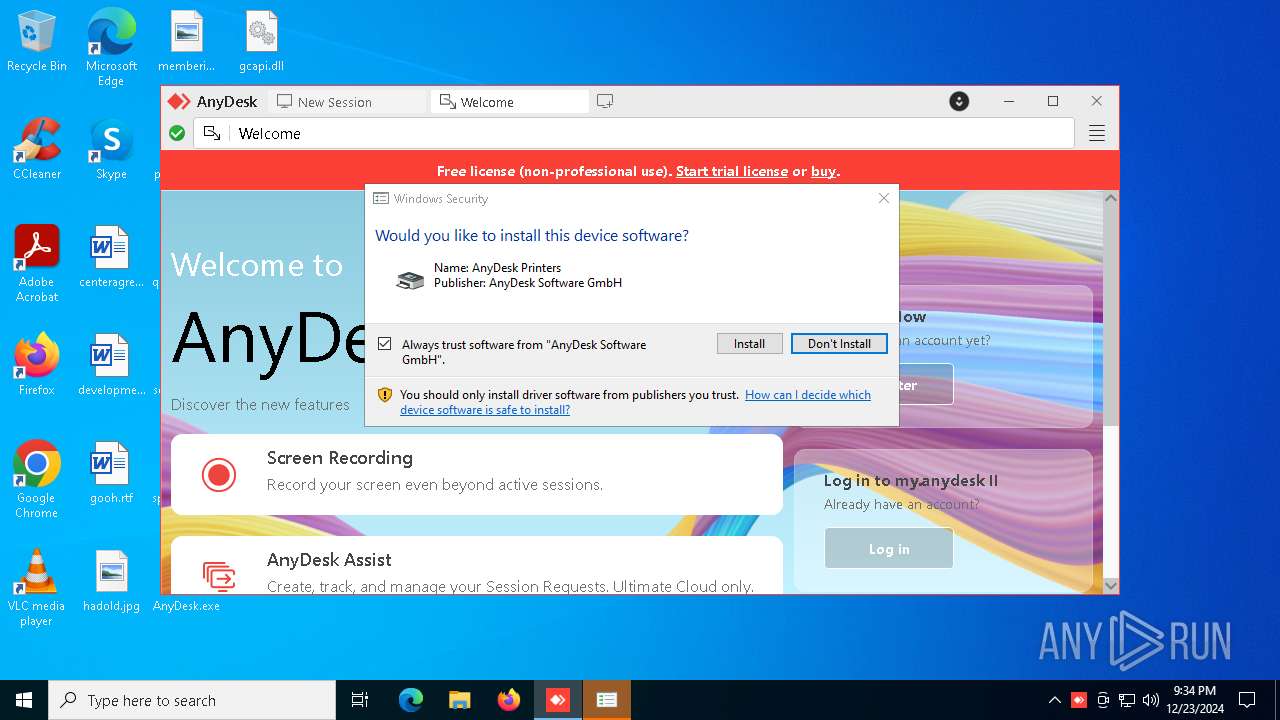This screenshot has height=720, width=1280.
Task: Close the Windows Security dialog
Action: pyautogui.click(x=883, y=198)
